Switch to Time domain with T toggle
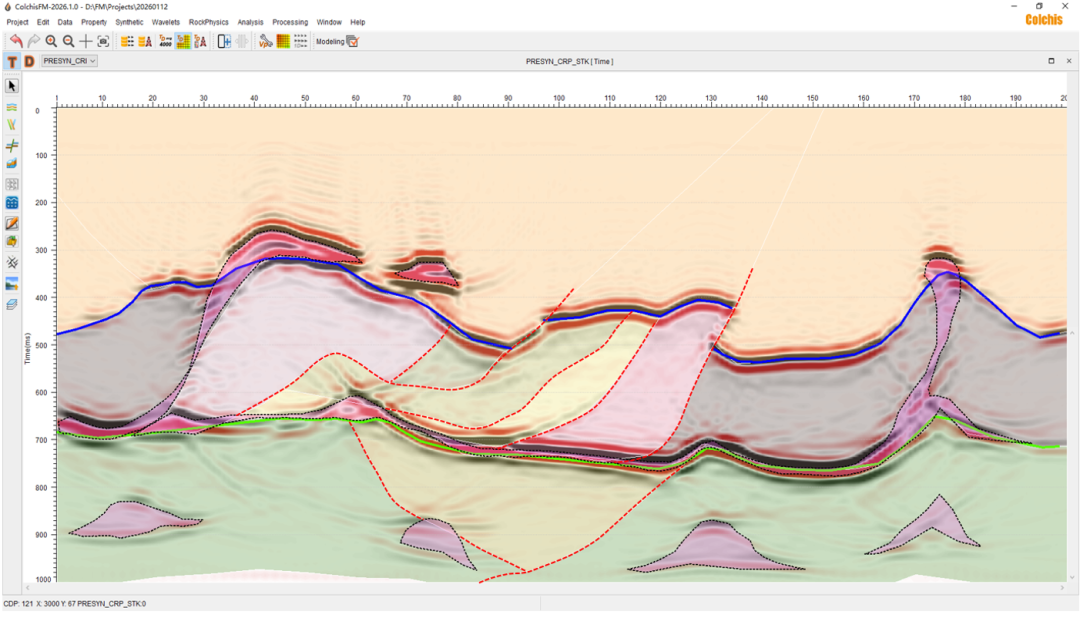 (12, 62)
